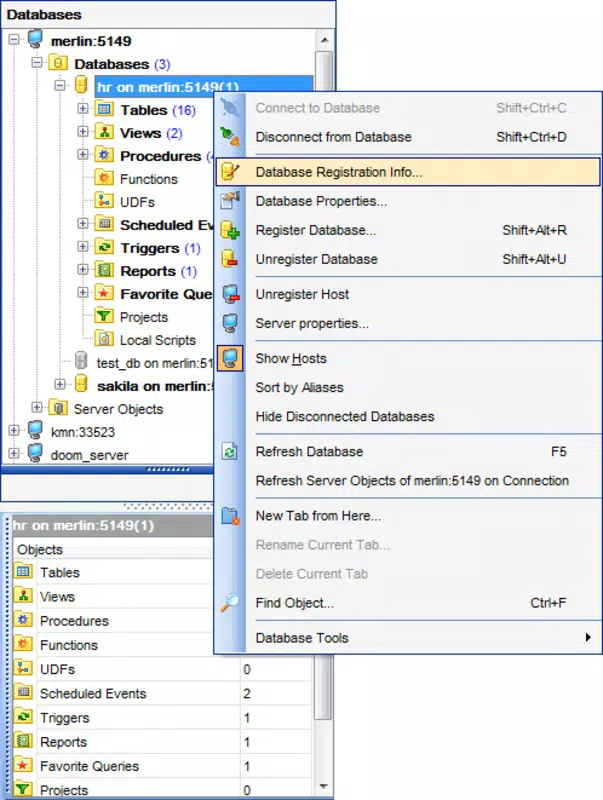Click the Disconnect from Database plug icon
This screenshot has width=603, height=800.
[x=230, y=137]
